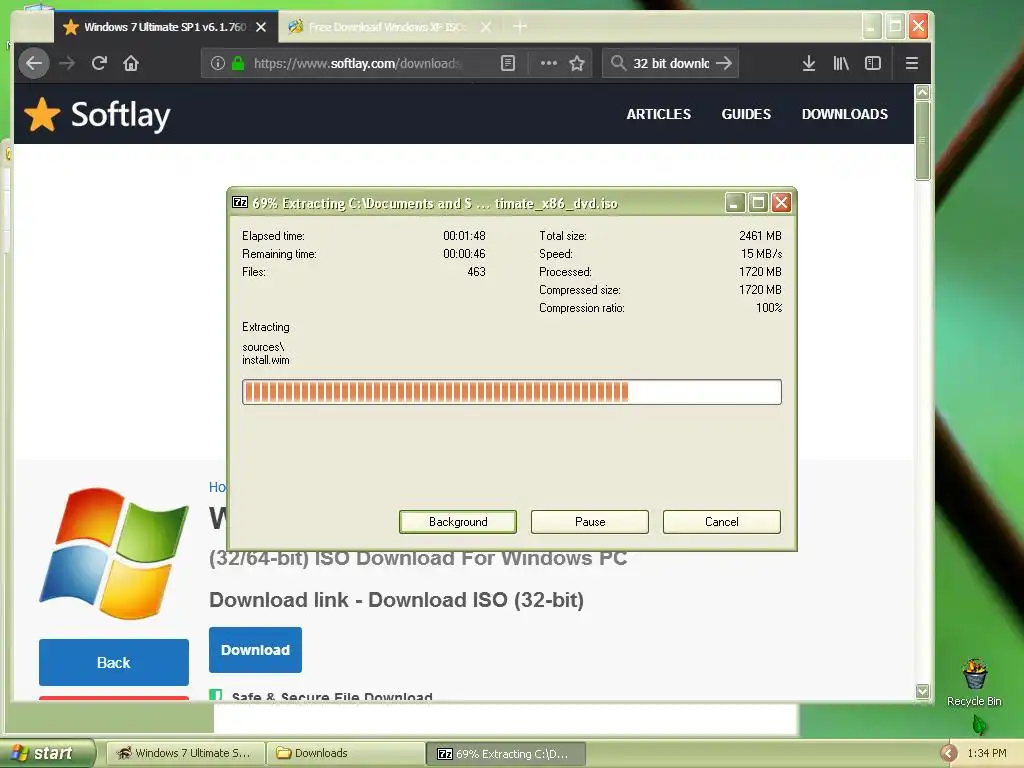Close the Windows 7 Ultimate SP1 tab
Screen dimensions: 1024x768
(261, 27)
